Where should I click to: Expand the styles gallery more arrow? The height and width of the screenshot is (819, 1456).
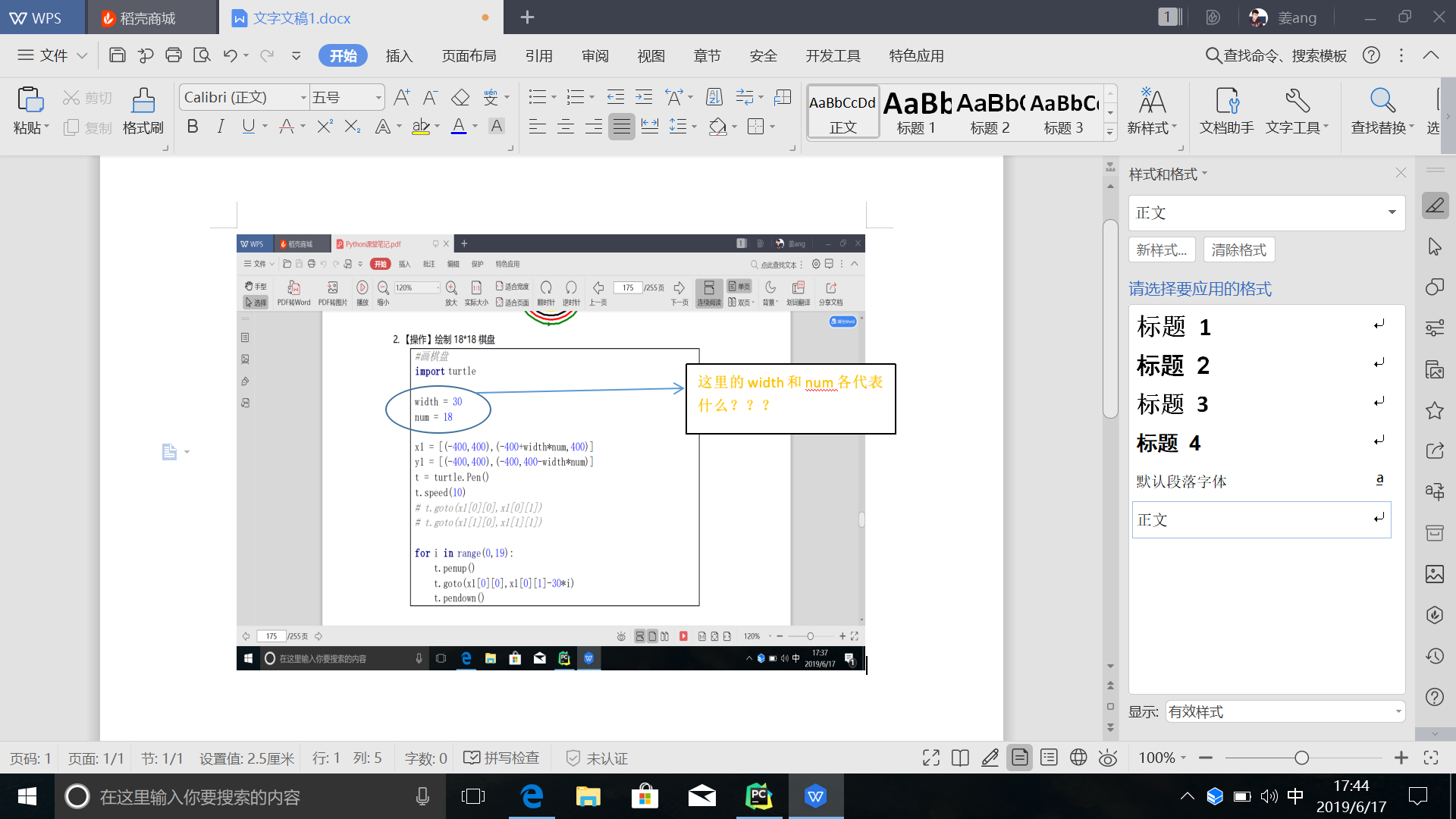coord(1110,132)
